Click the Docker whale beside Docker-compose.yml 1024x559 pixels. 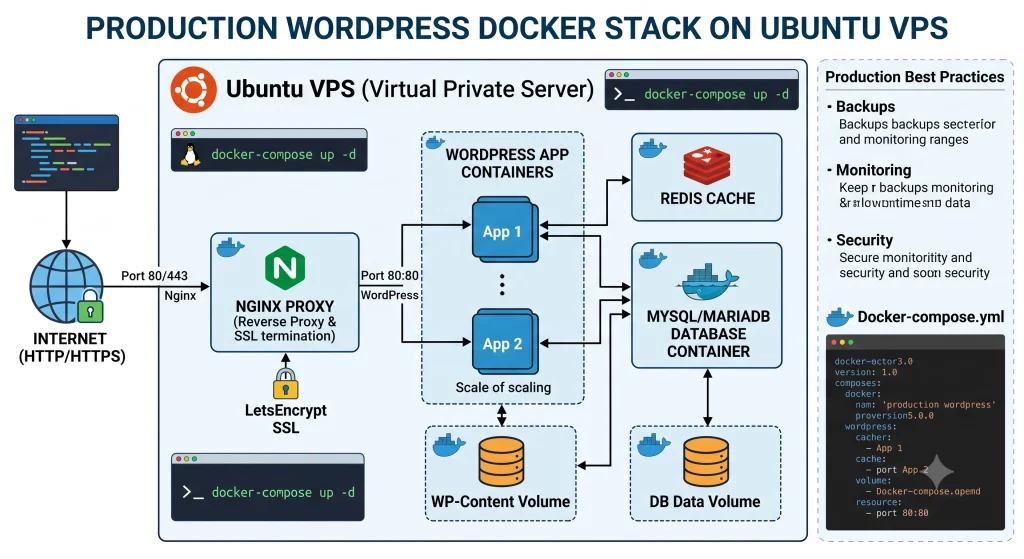[839, 317]
